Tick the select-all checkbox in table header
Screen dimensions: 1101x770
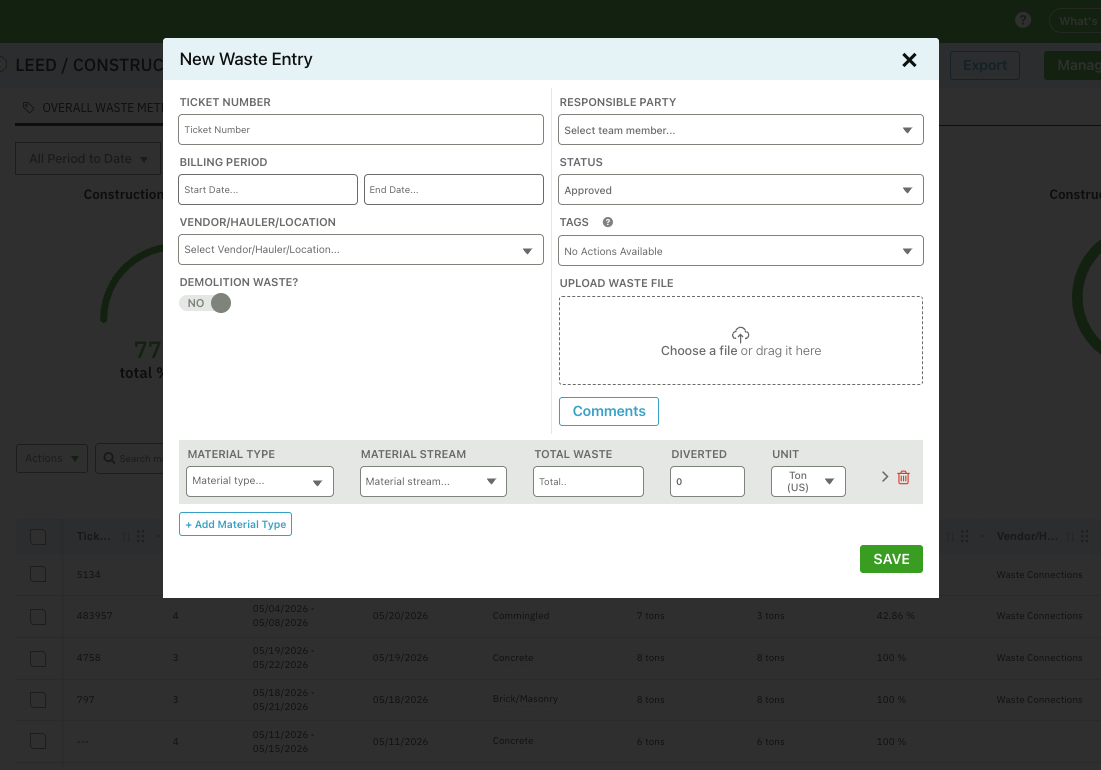pos(38,537)
